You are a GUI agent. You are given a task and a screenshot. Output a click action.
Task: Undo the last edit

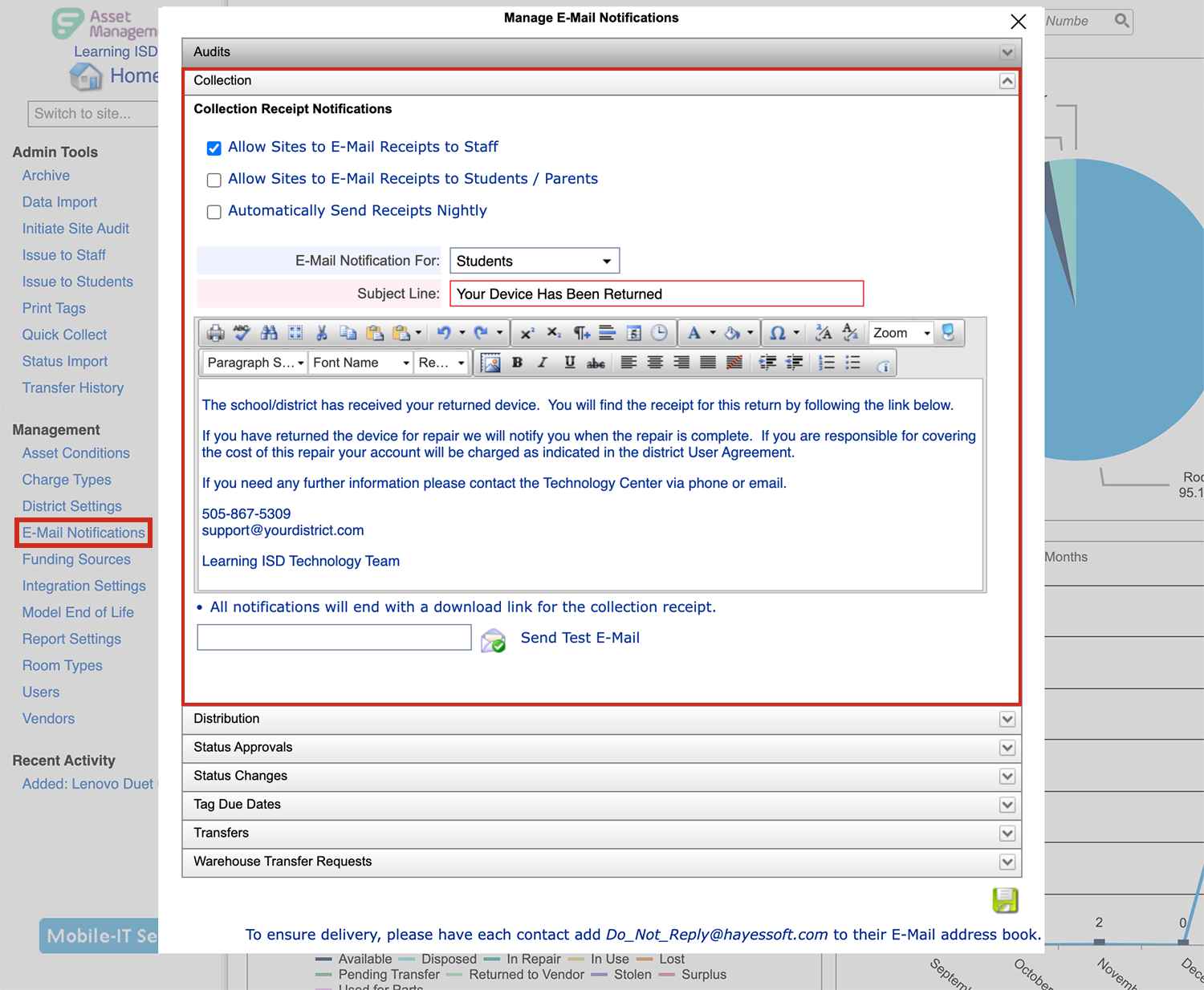coord(444,333)
